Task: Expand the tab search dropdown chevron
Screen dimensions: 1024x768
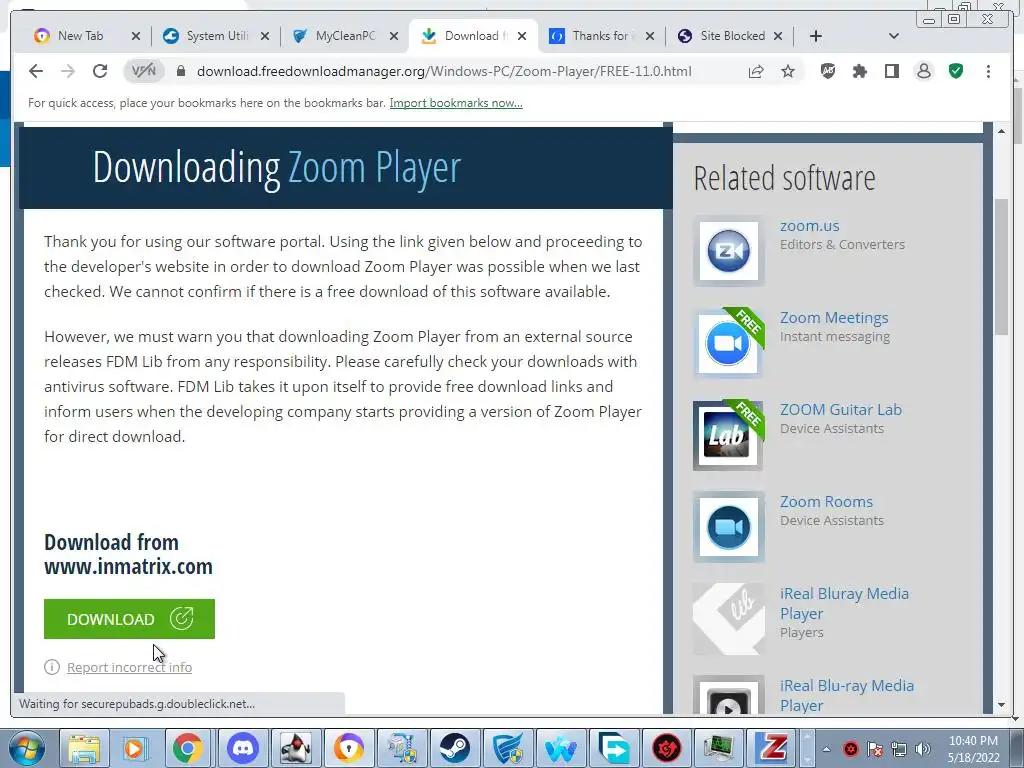Action: (x=894, y=36)
